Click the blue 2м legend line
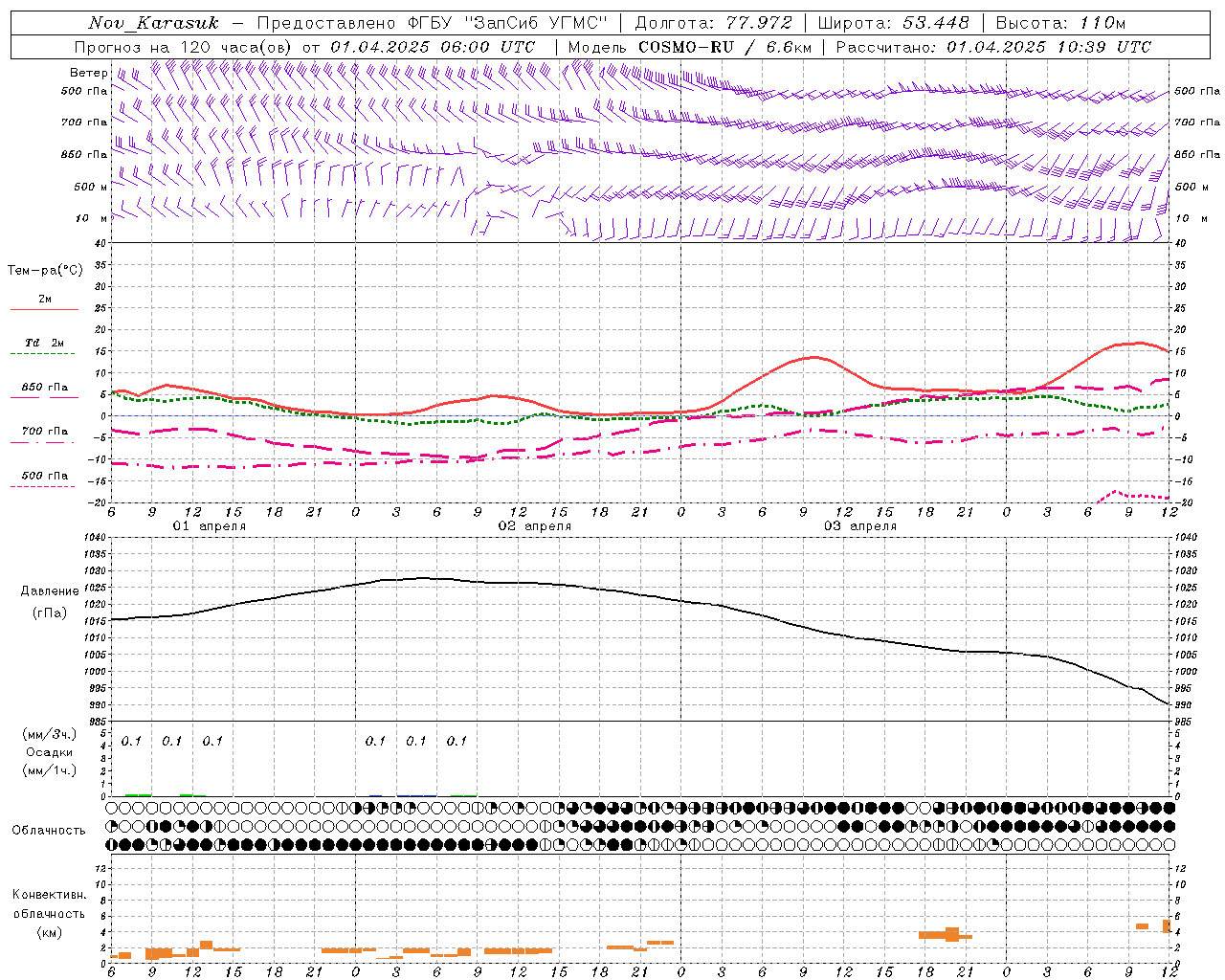Viewport: 1225px width, 980px height. point(44,309)
